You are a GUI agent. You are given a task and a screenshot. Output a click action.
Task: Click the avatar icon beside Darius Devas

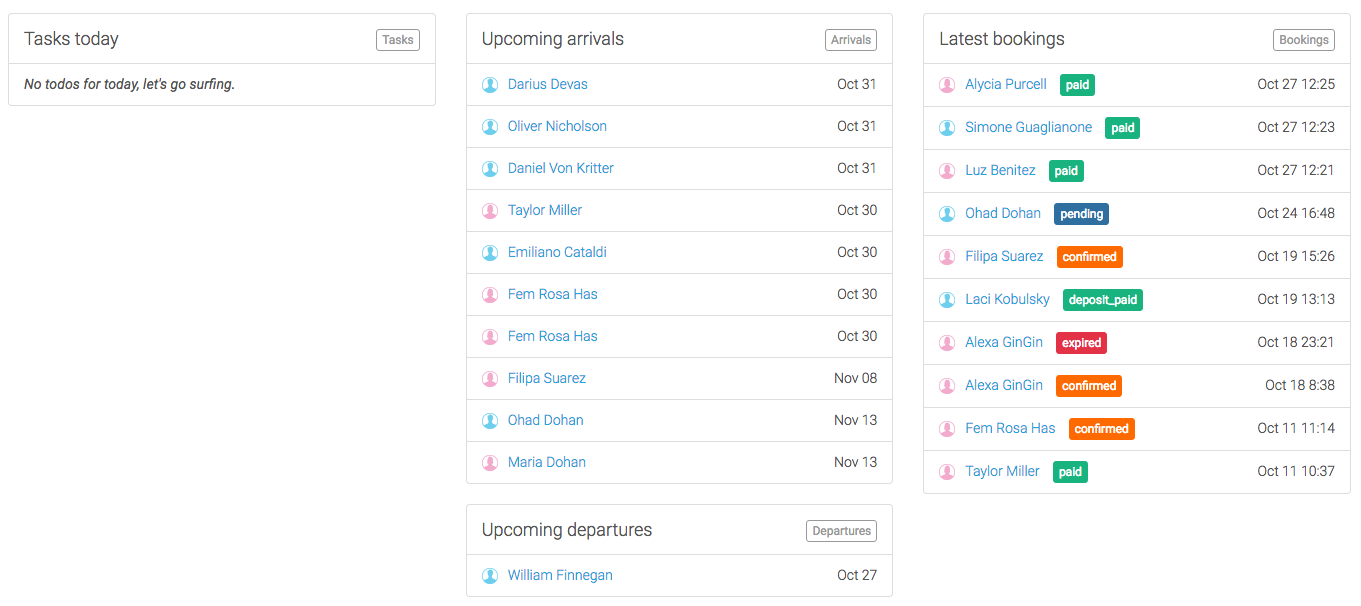(x=490, y=85)
